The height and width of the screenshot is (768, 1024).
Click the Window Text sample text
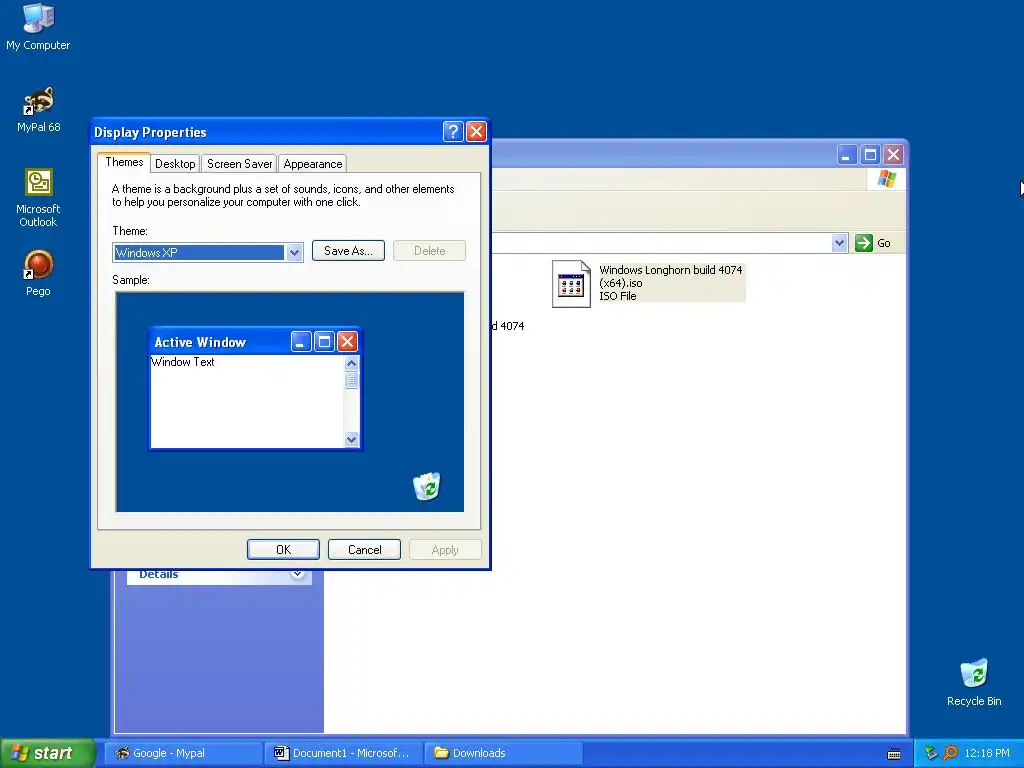pos(183,362)
